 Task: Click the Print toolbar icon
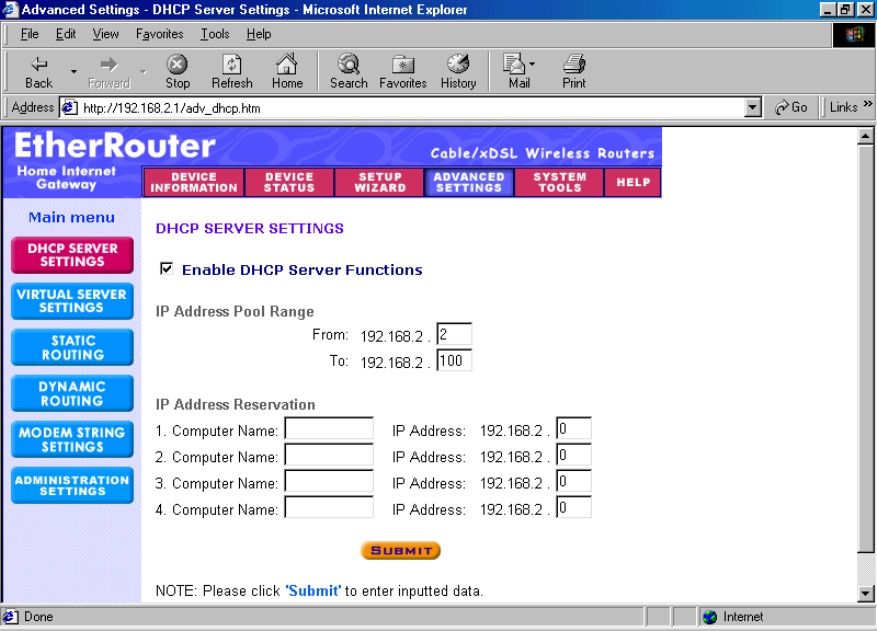coord(574,64)
